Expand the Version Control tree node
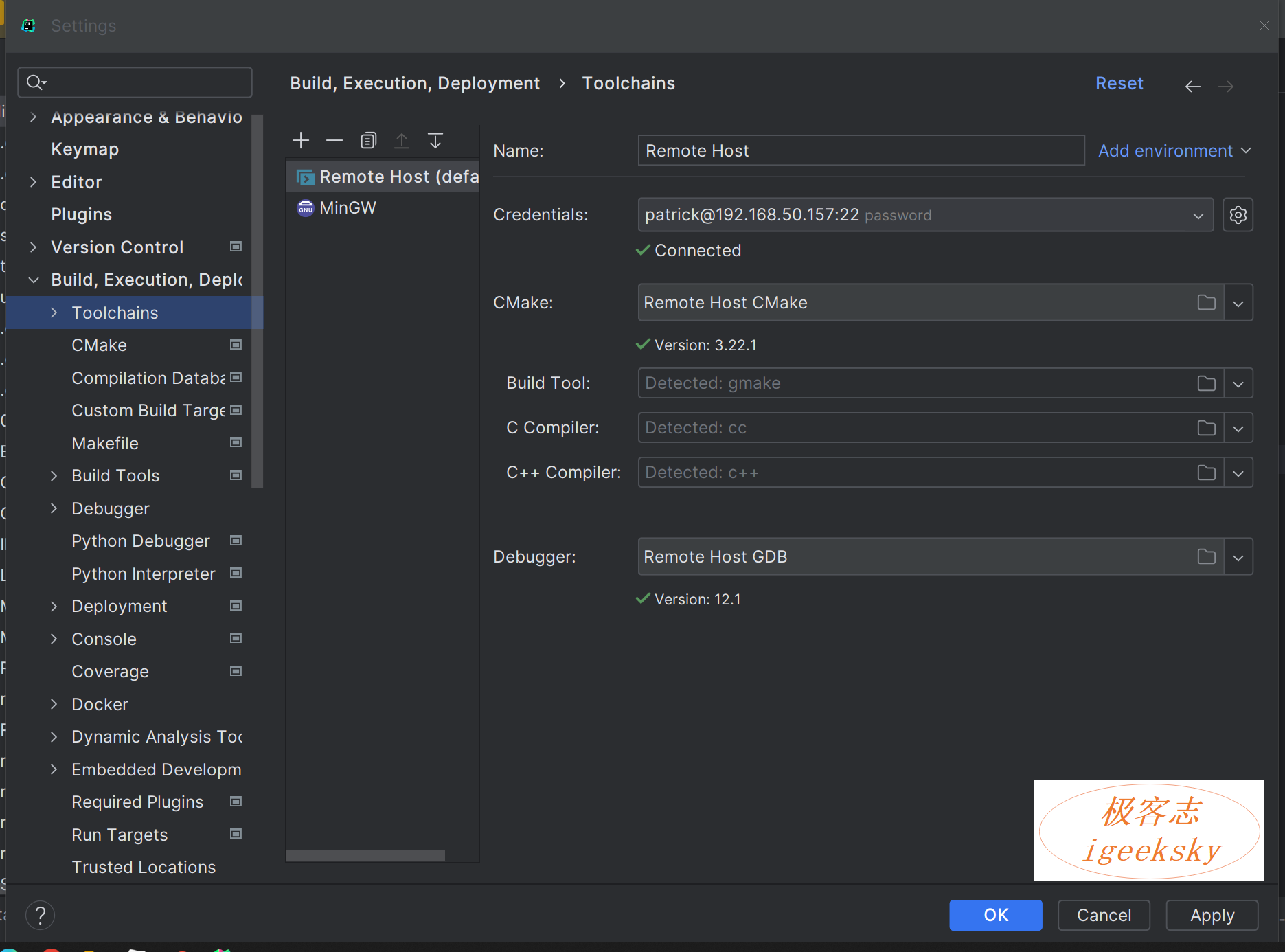 click(33, 247)
